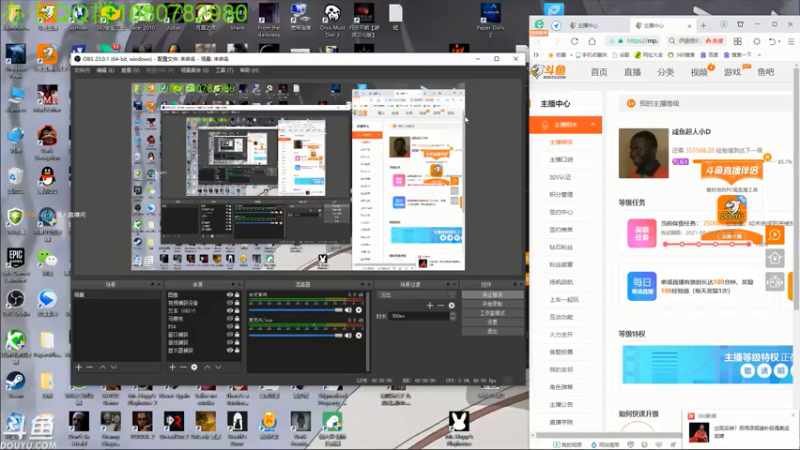
Task: Click the camera icon on right floating bar
Action: point(774,282)
